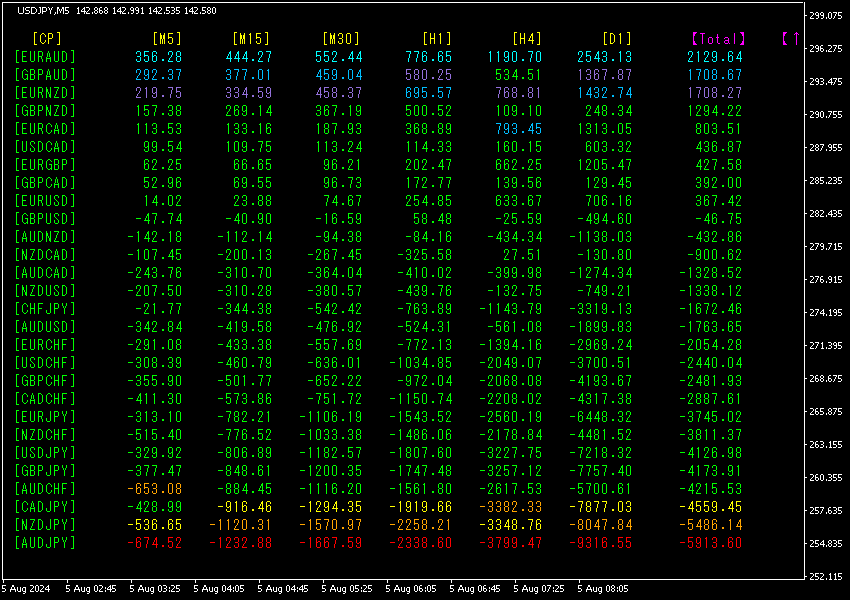Viewport: 850px width, 600px height.
Task: Click the [H1] column header
Action: (437, 38)
